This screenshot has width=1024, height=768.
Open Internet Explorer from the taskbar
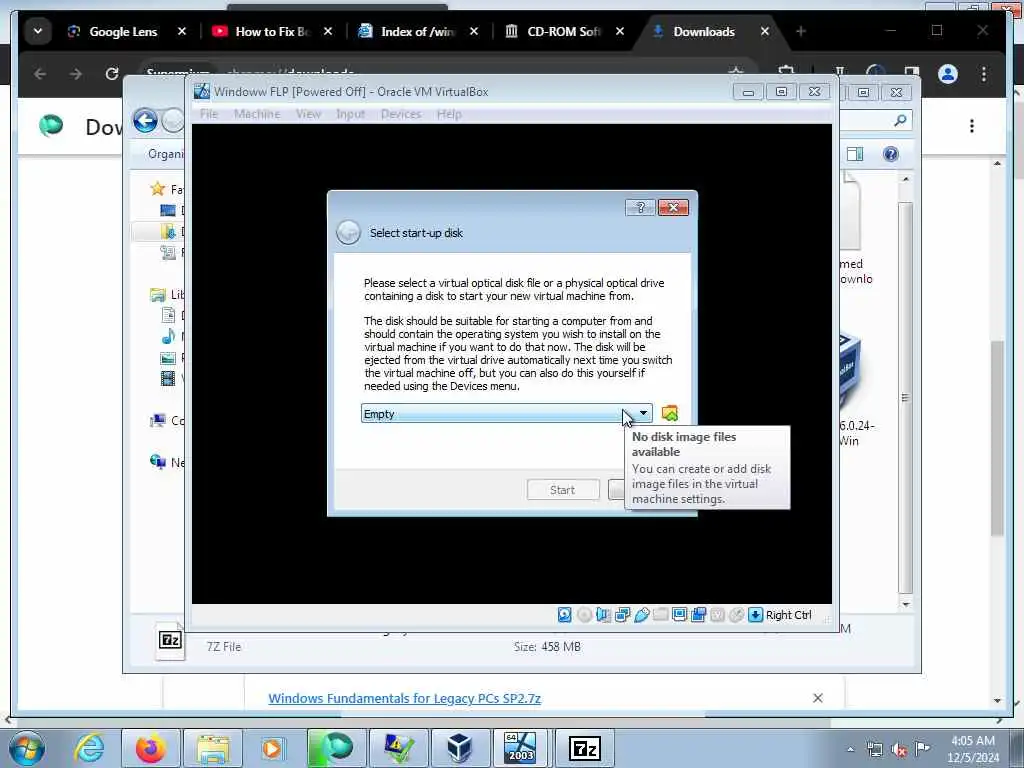tap(89, 748)
